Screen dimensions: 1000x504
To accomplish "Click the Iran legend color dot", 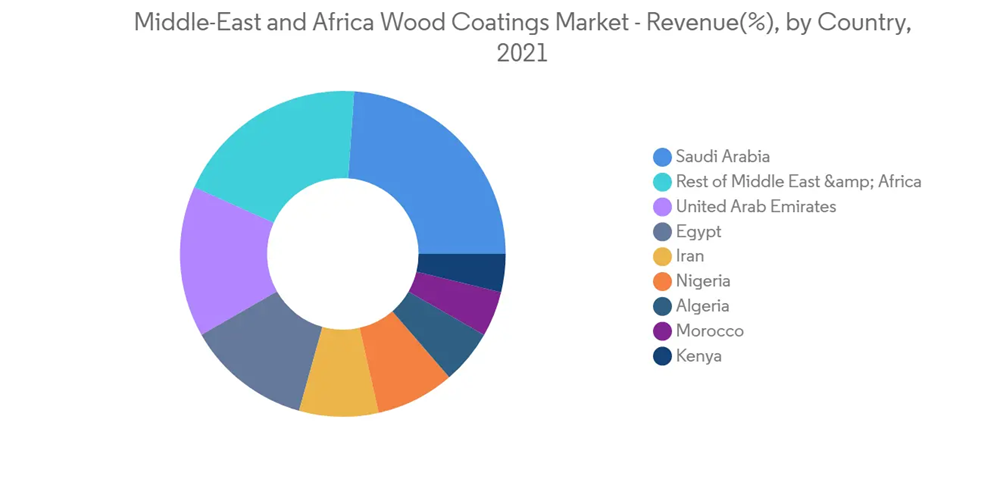I will coord(662,257).
